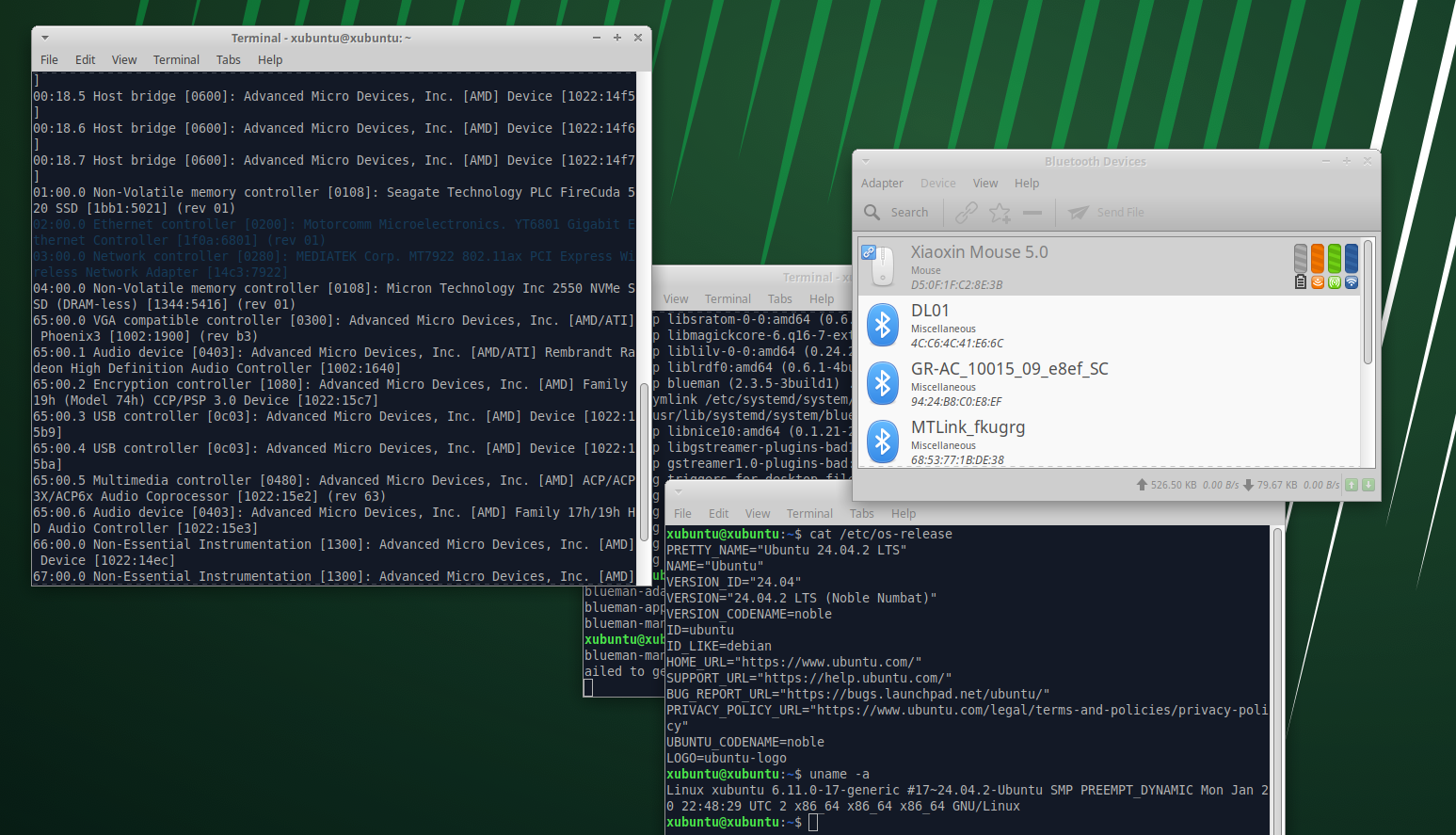Click the blue transmit power bar
Viewport: 1456px width, 835px height.
click(x=1352, y=259)
